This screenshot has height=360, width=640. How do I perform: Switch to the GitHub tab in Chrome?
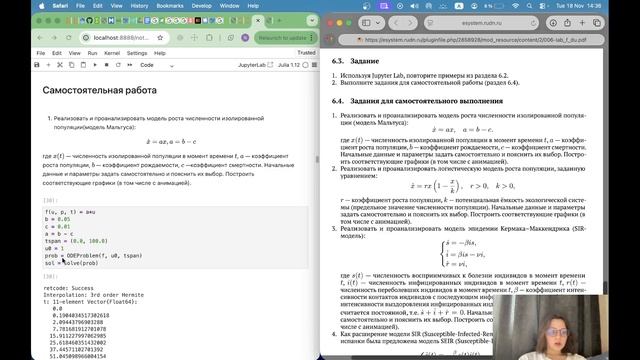89,20
